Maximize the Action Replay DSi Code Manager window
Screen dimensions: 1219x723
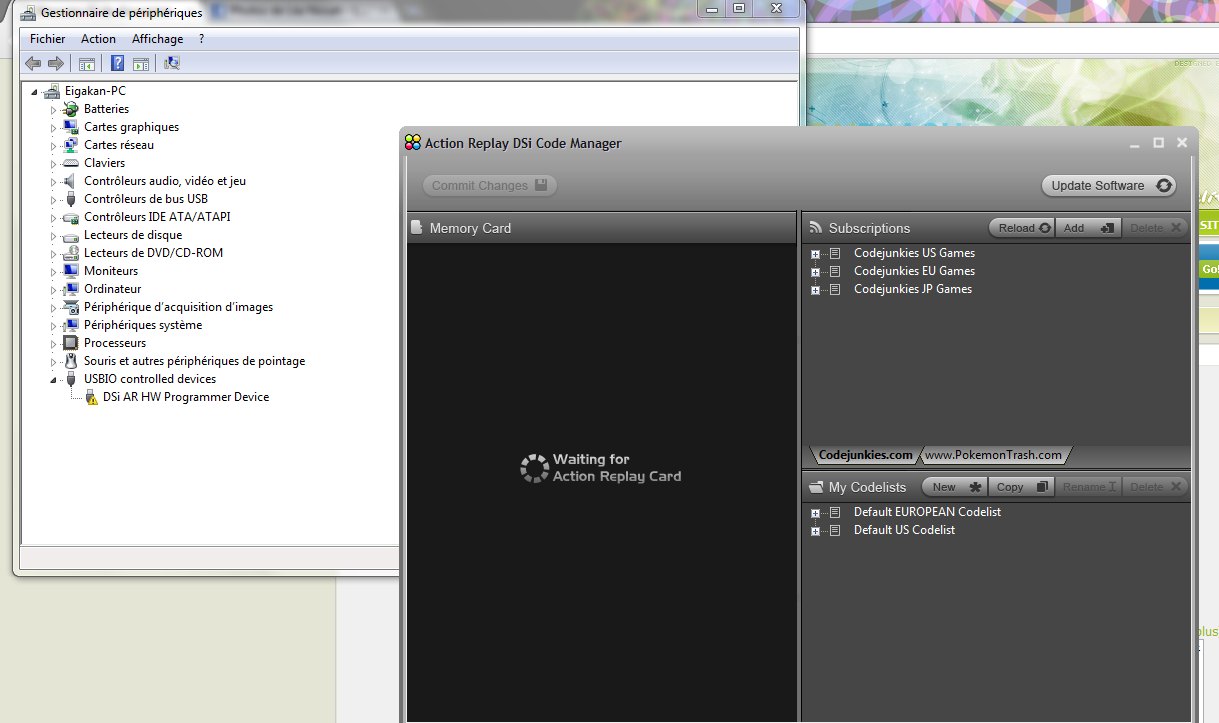pyautogui.click(x=1159, y=143)
